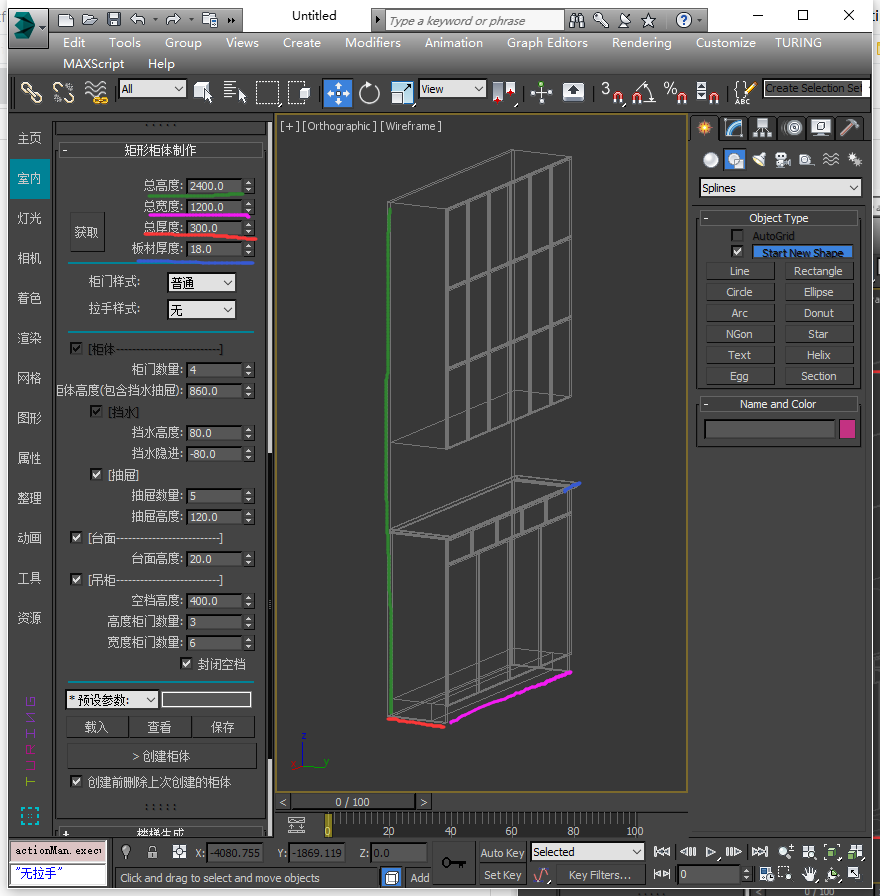This screenshot has width=880, height=896.
Task: Switch to the Modify panel tab
Action: (x=733, y=128)
